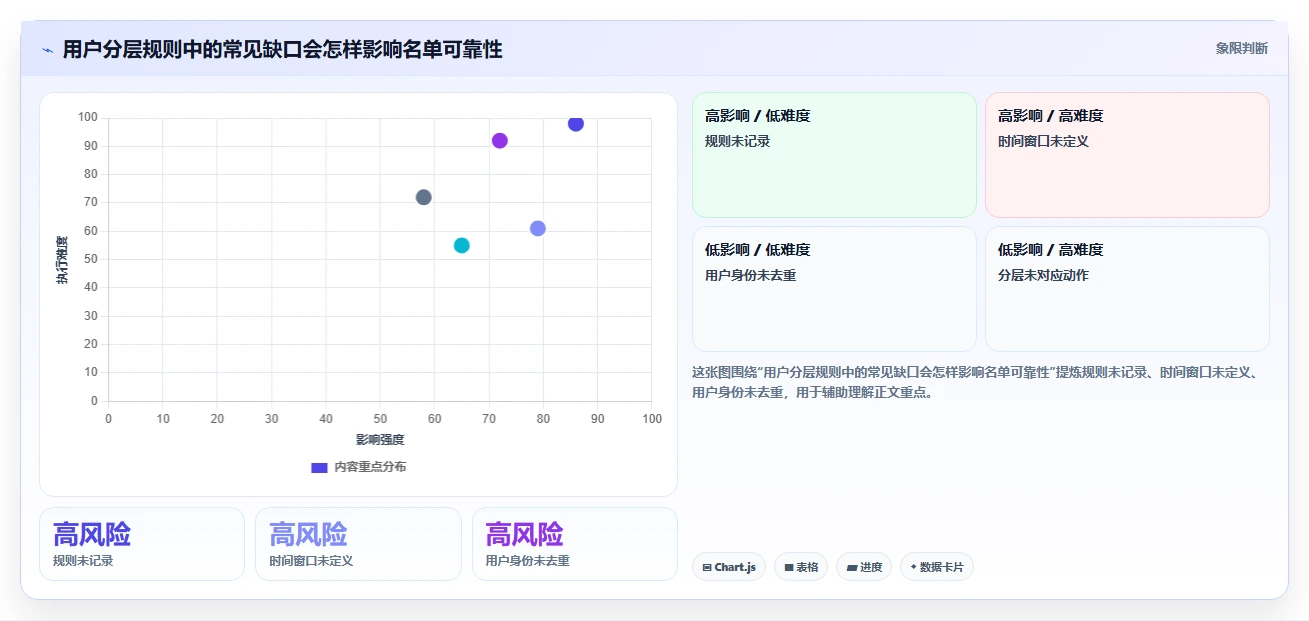Select the light periwinkle point at impact 79
This screenshot has height=621, width=1309.
click(538, 228)
